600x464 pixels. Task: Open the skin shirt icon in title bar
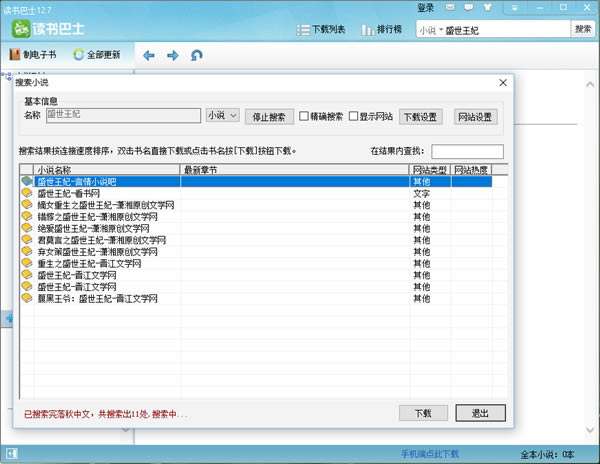(487, 7)
